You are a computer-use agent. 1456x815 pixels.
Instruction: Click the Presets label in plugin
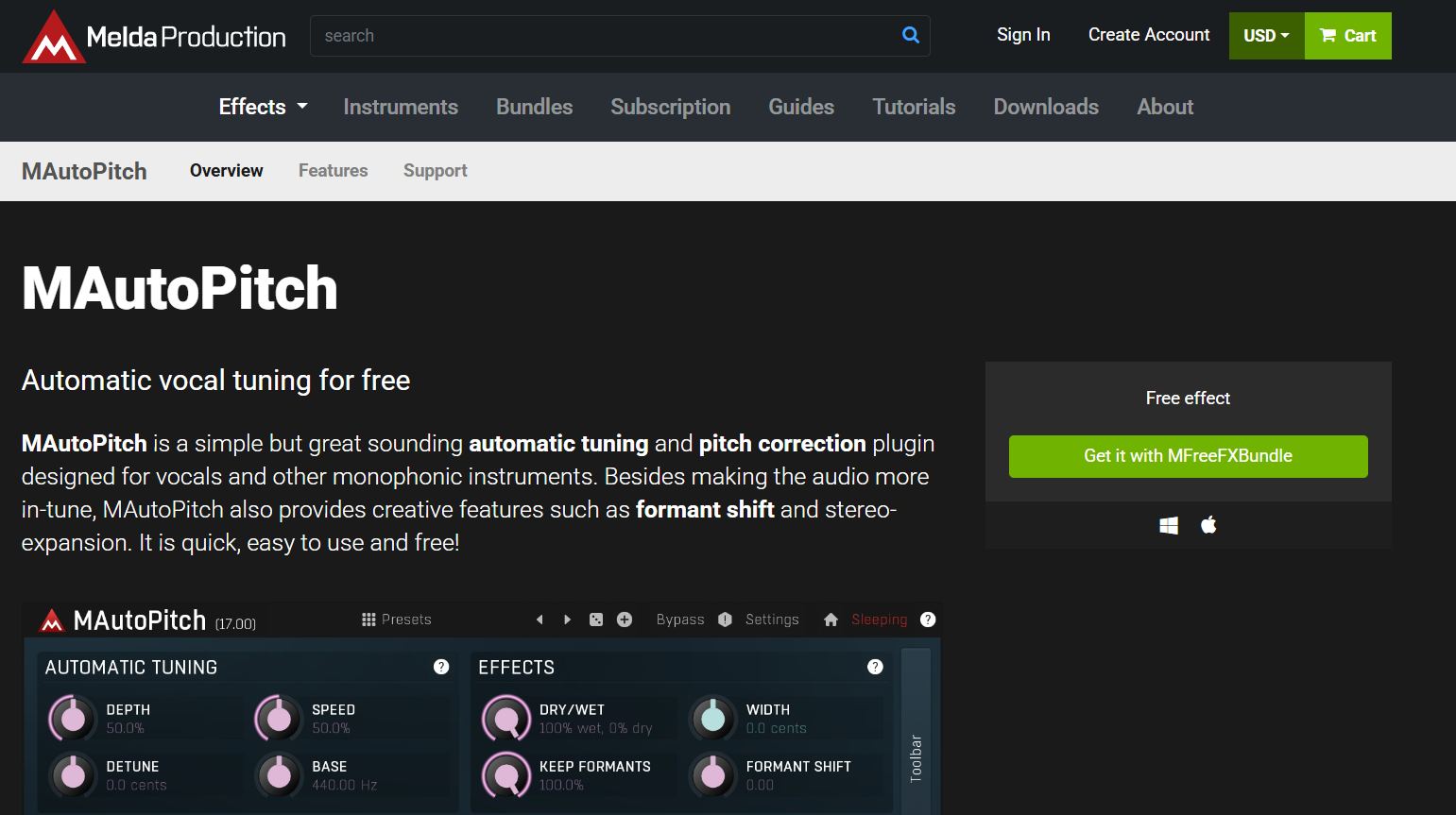pyautogui.click(x=406, y=620)
